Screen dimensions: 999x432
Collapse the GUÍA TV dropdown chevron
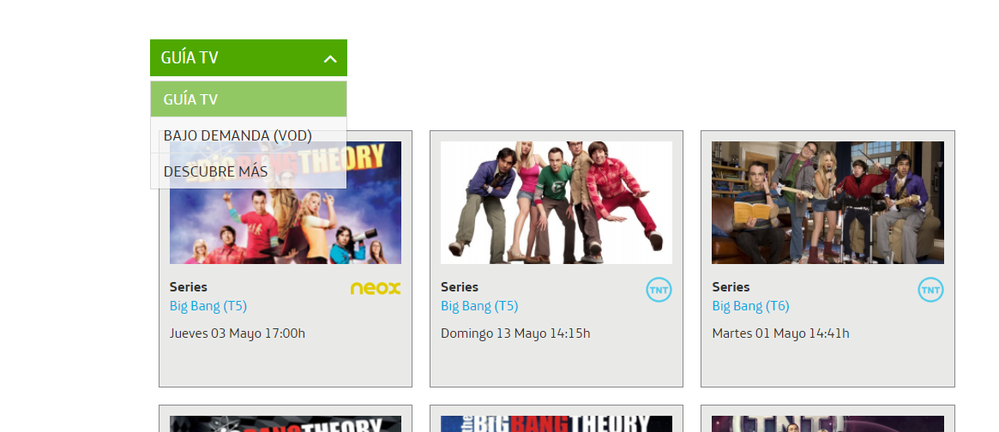329,59
